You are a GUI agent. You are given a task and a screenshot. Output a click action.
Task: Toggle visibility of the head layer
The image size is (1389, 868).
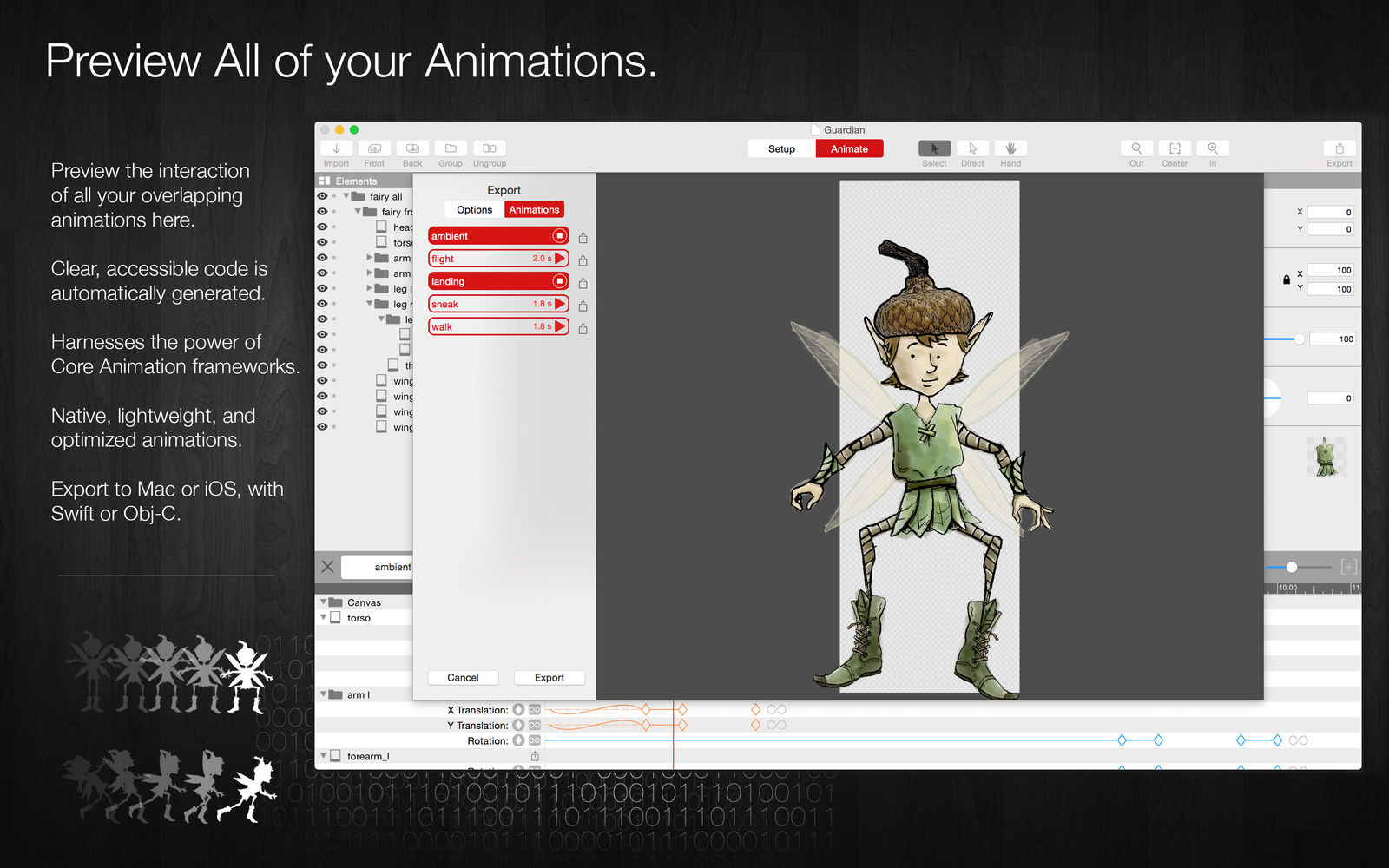(x=322, y=227)
